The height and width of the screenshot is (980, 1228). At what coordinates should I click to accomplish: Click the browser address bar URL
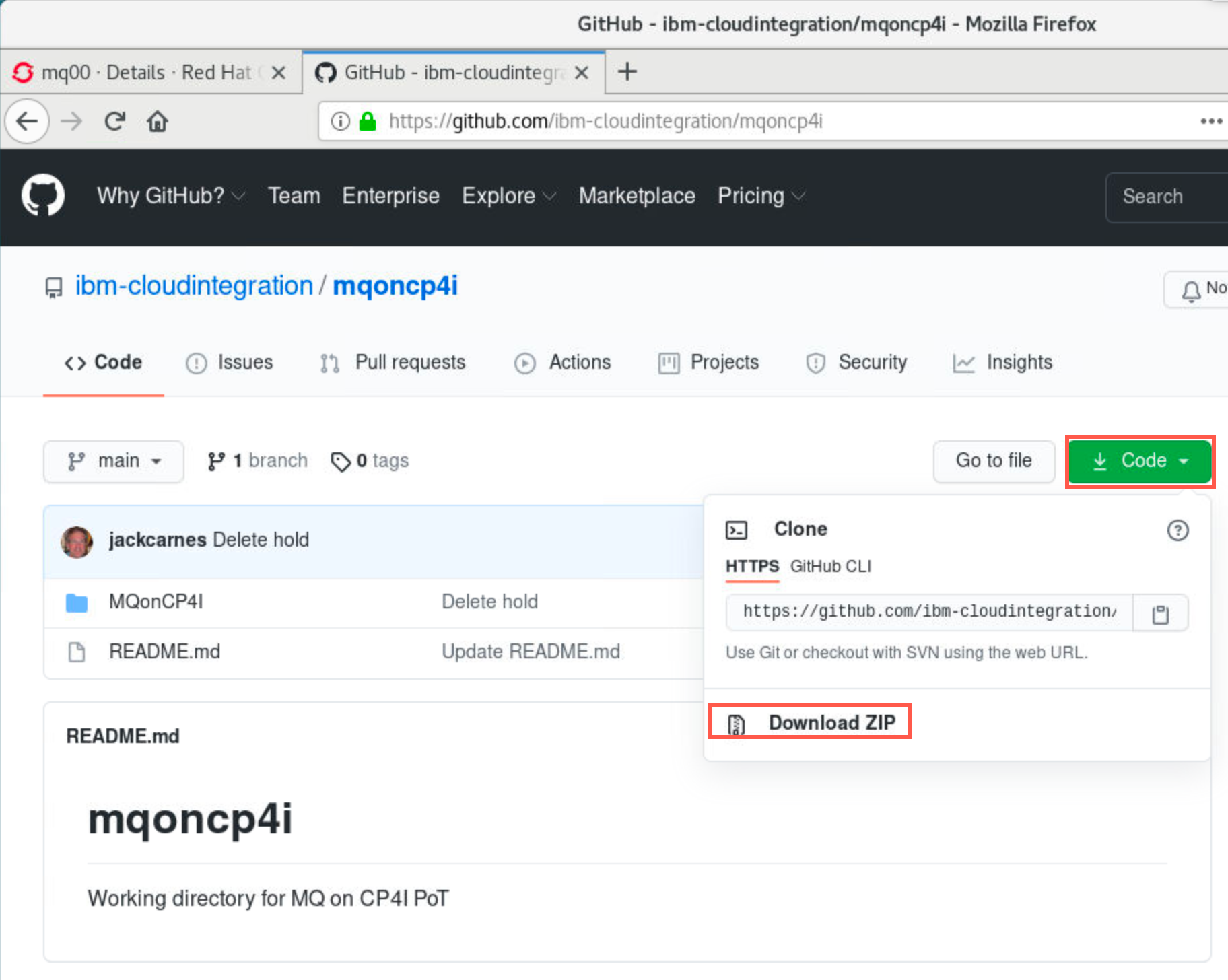(606, 121)
